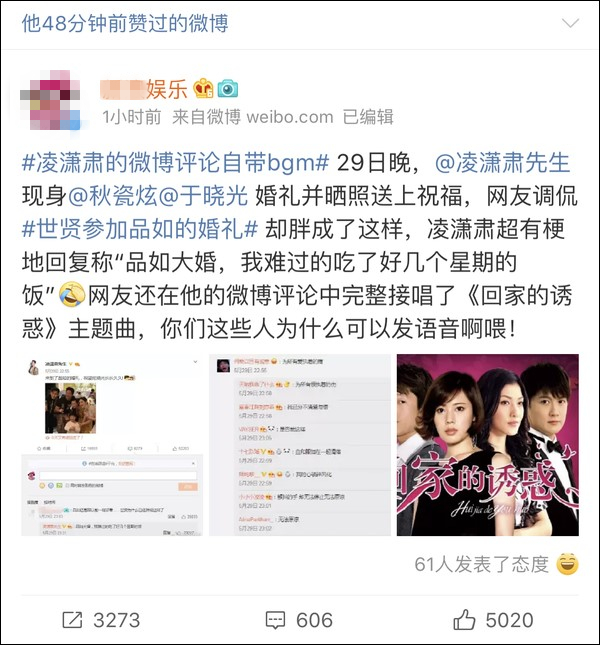Open the @凌潇肃先生 mention link
The width and height of the screenshot is (600, 645).
click(502, 163)
